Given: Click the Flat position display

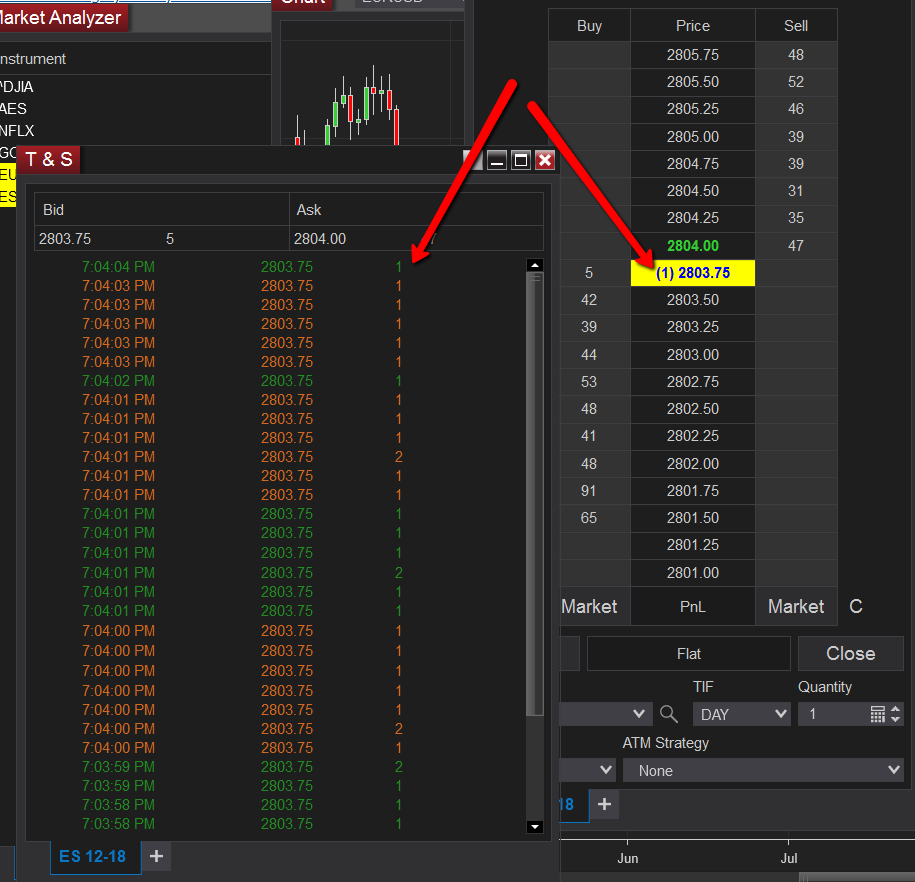Looking at the screenshot, I should coord(689,653).
